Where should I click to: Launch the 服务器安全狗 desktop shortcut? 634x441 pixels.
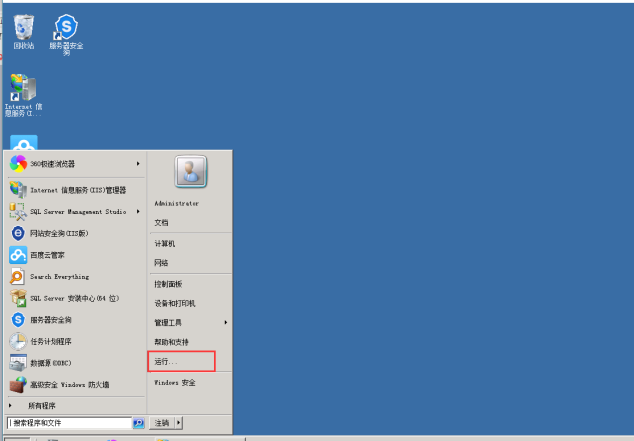coord(66,34)
